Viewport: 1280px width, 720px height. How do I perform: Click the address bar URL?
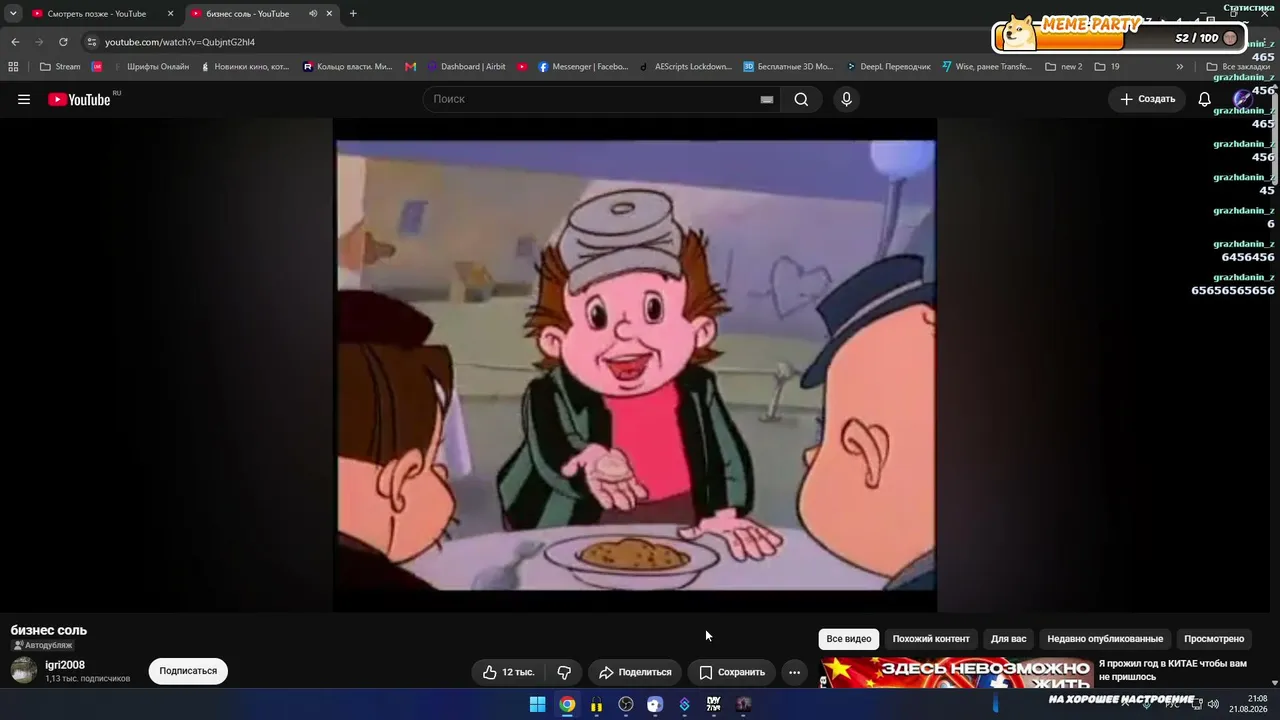click(180, 42)
